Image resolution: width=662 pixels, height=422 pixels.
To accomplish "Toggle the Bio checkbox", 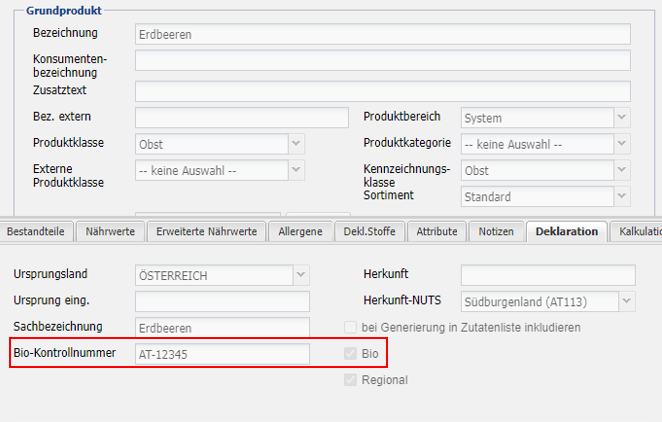I will point(350,354).
